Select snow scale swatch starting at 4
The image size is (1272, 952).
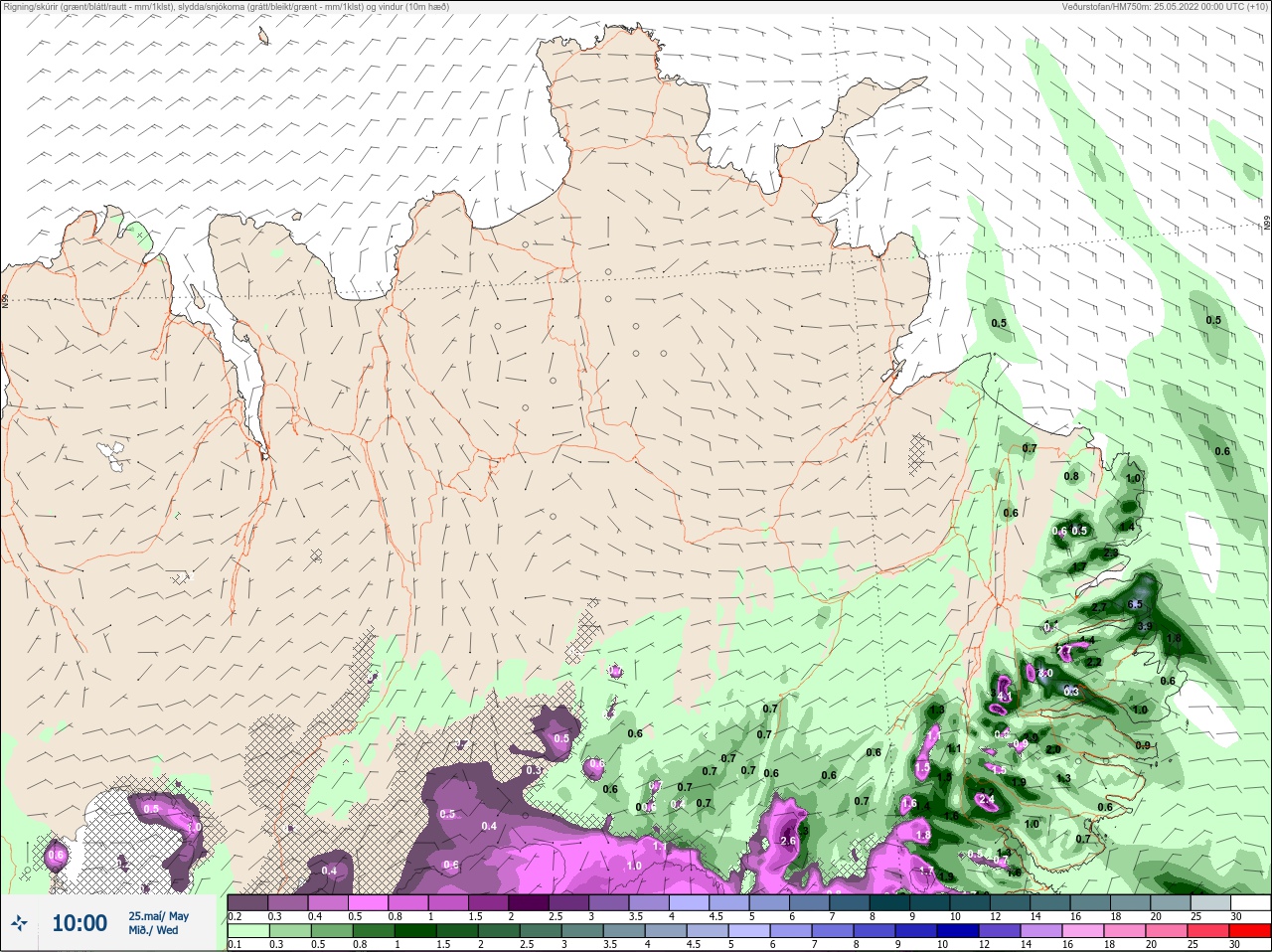coord(691,902)
